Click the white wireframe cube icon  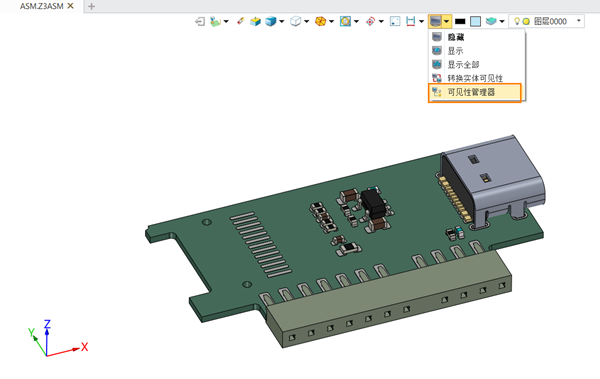click(x=295, y=21)
